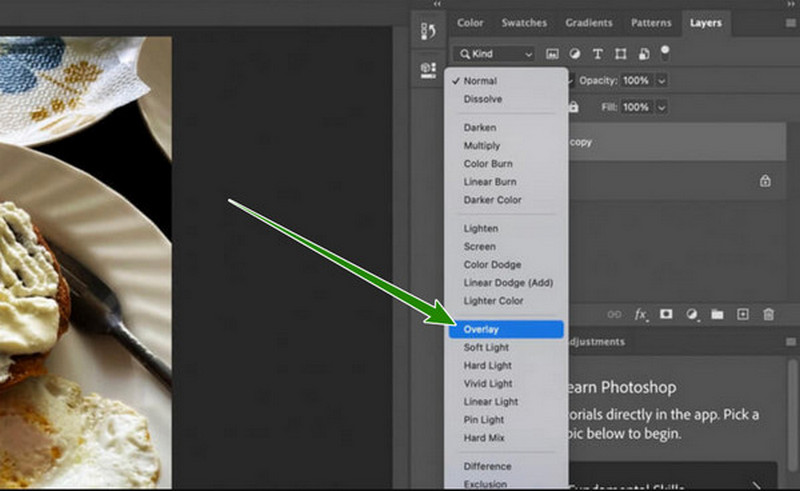Click the fx layer style icon

(641, 314)
